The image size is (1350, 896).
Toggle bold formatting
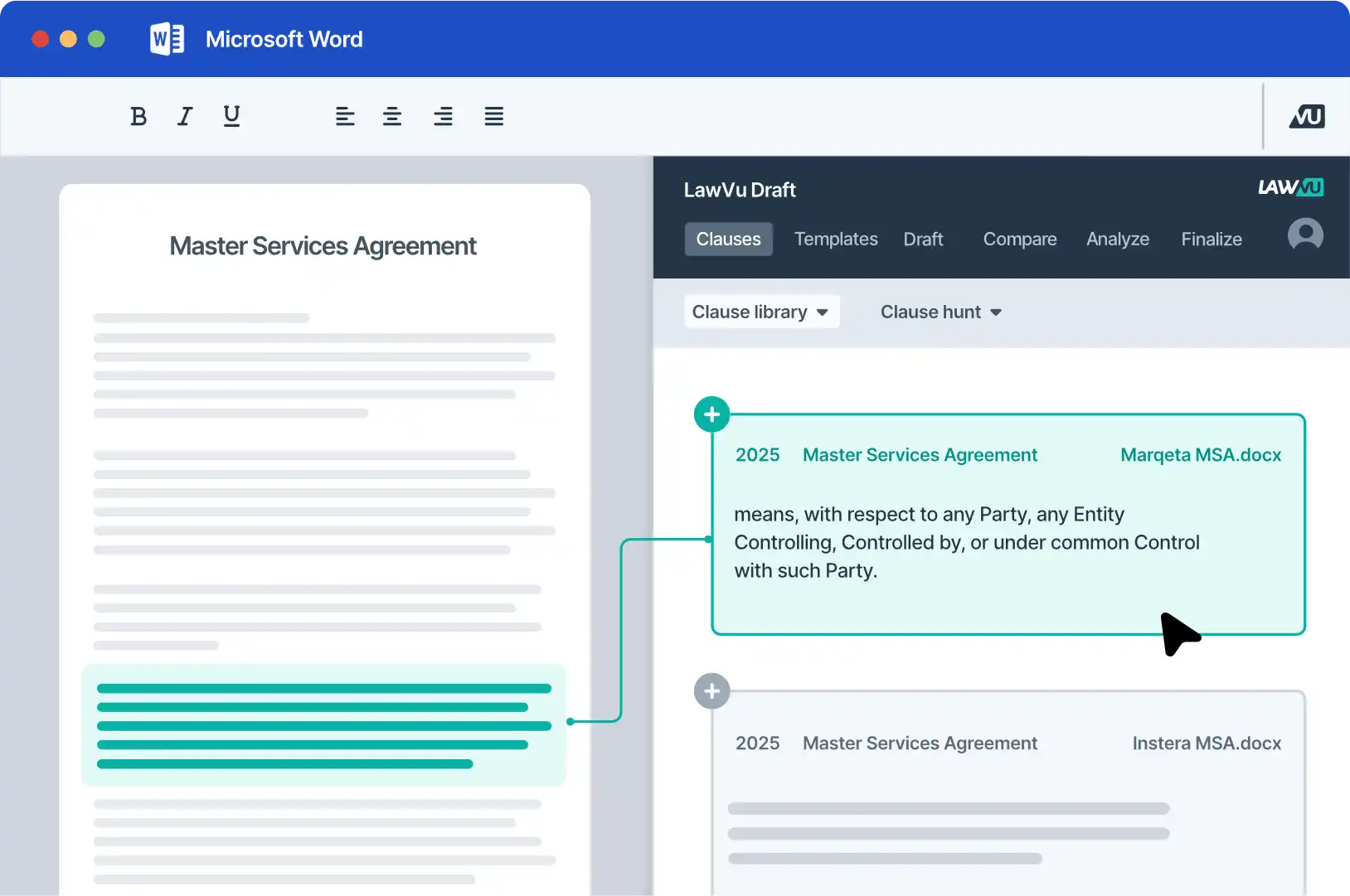pos(138,116)
